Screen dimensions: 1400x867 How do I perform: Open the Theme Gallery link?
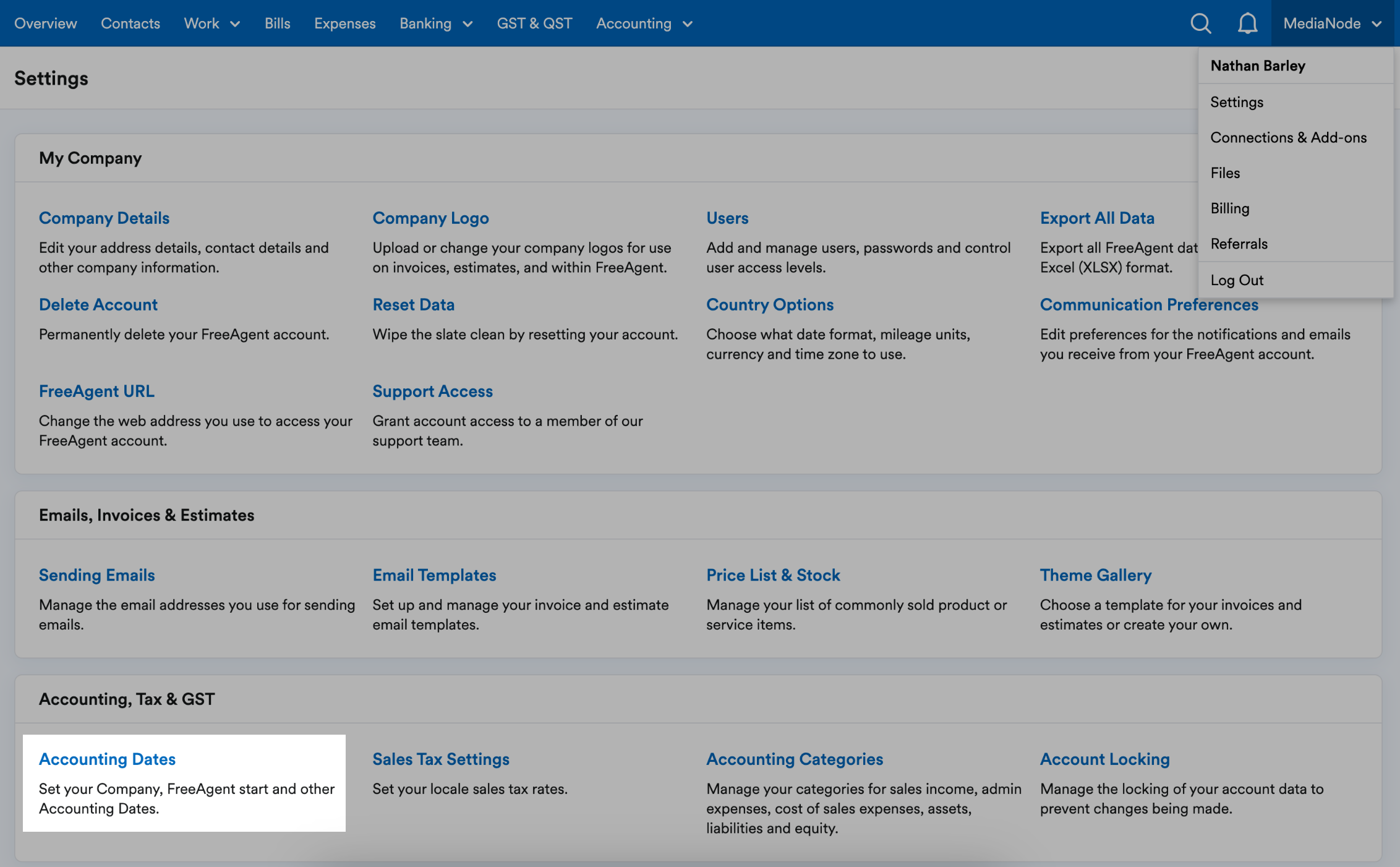tap(1096, 574)
